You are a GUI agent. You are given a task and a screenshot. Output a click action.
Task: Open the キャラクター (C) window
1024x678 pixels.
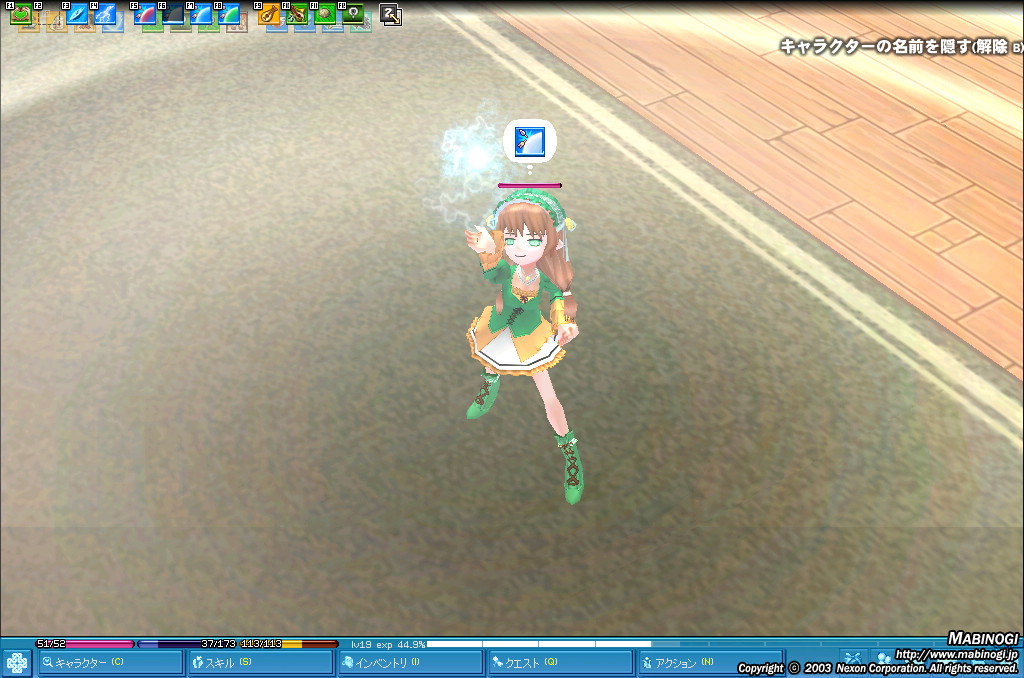pos(111,662)
